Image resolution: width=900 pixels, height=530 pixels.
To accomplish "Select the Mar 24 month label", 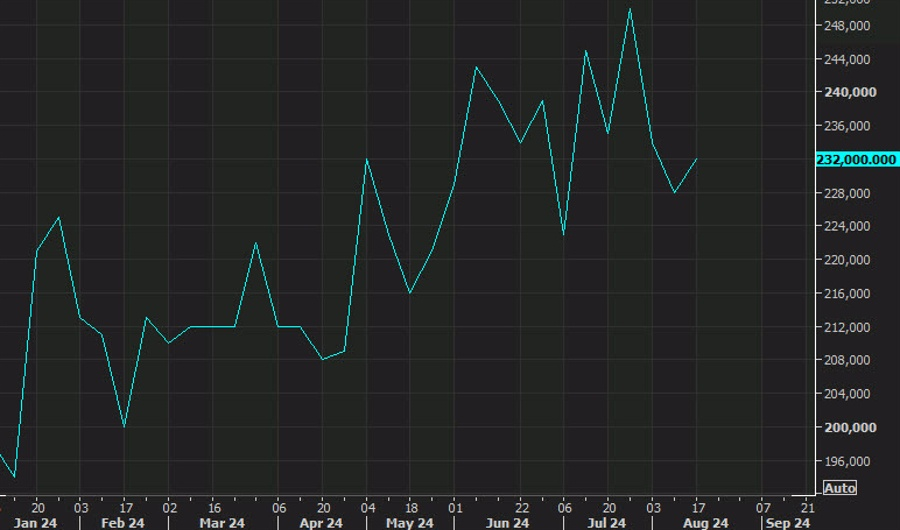I will coord(222,523).
